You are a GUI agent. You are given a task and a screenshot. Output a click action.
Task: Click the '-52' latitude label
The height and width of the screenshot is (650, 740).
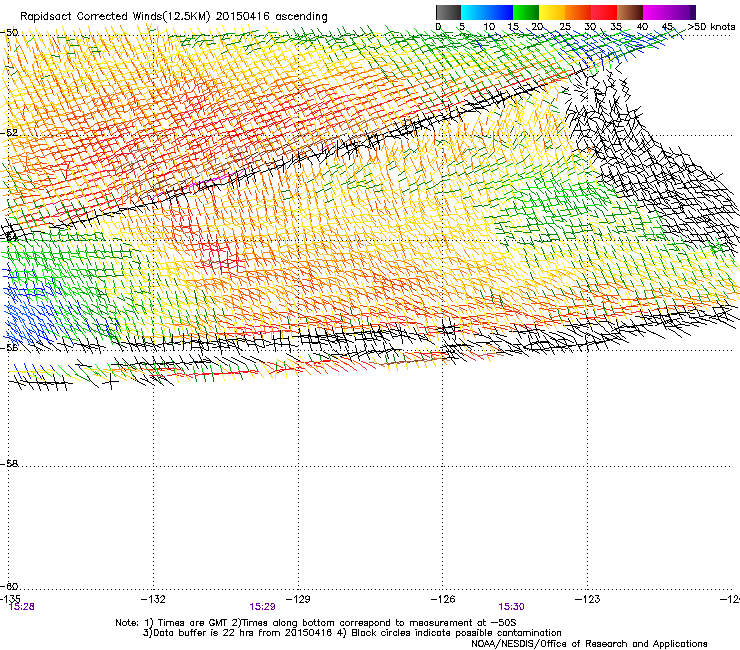click(x=9, y=133)
